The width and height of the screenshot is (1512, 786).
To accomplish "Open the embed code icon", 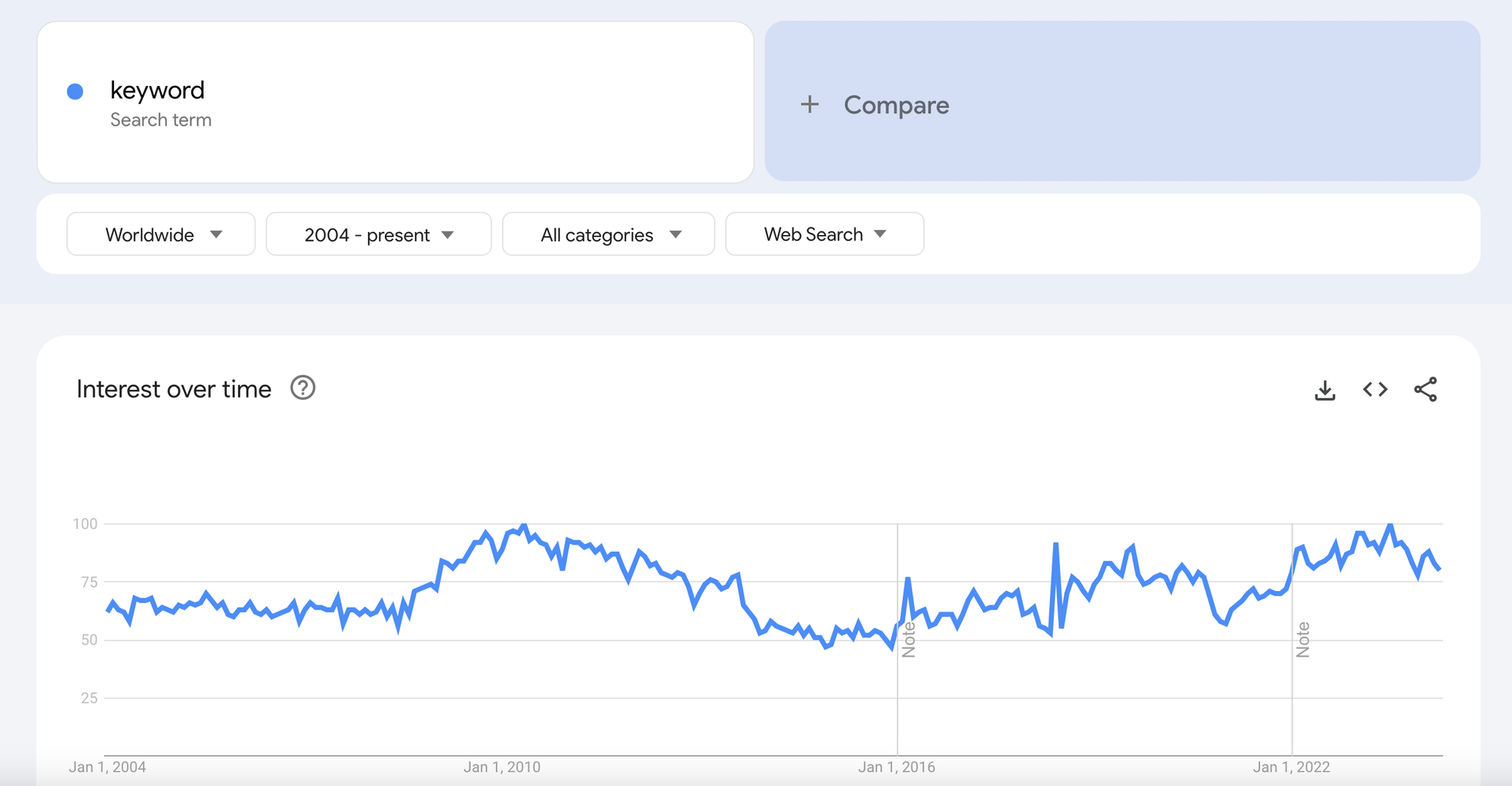I will pos(1376,389).
